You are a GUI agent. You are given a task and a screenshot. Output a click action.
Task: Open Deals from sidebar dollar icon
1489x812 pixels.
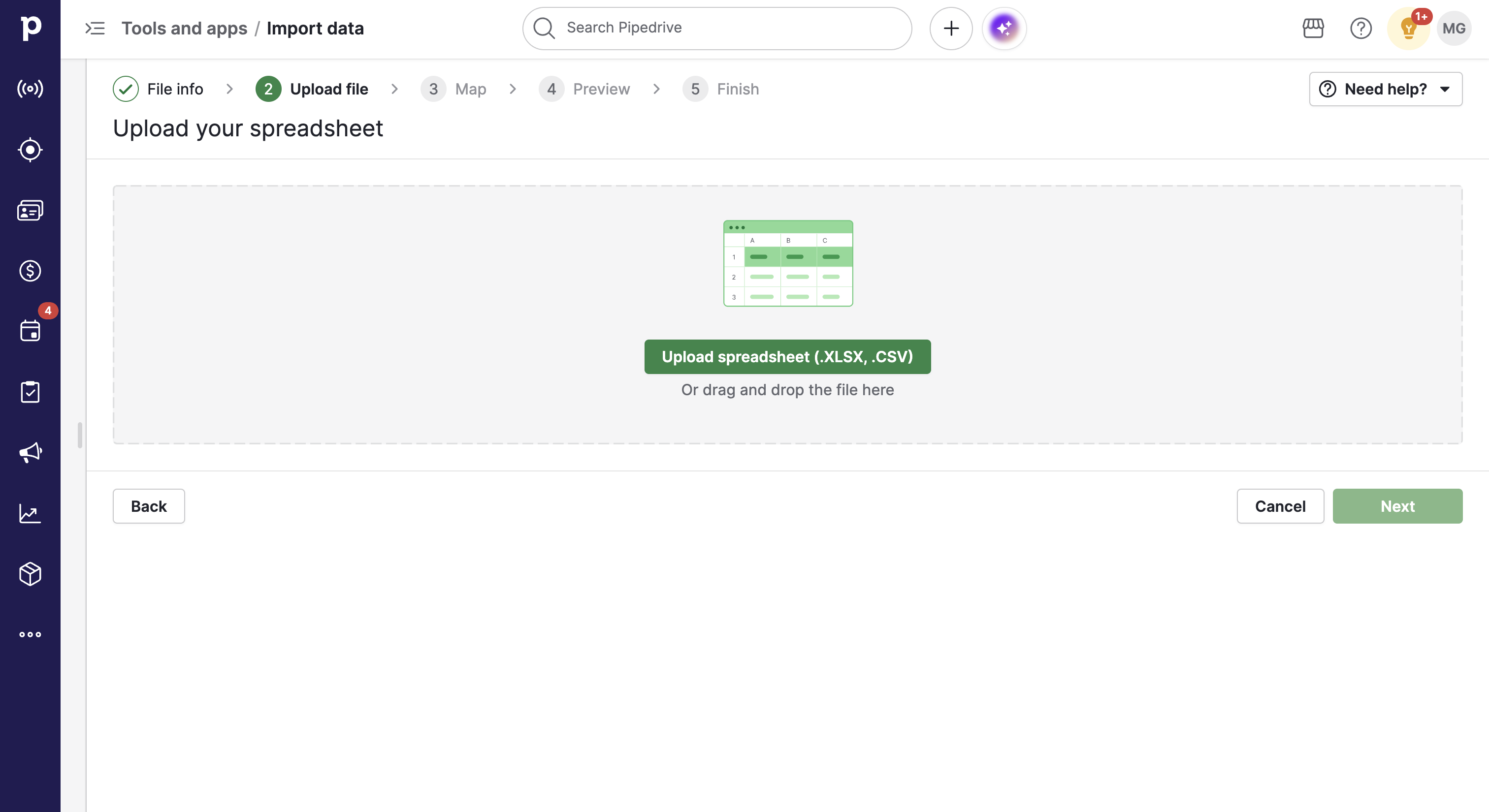click(30, 271)
